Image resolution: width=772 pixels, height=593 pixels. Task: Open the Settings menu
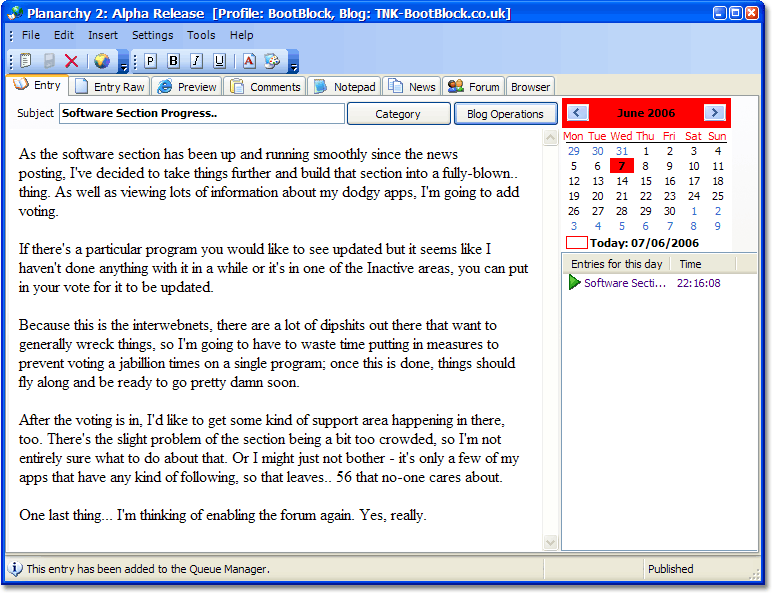click(152, 35)
